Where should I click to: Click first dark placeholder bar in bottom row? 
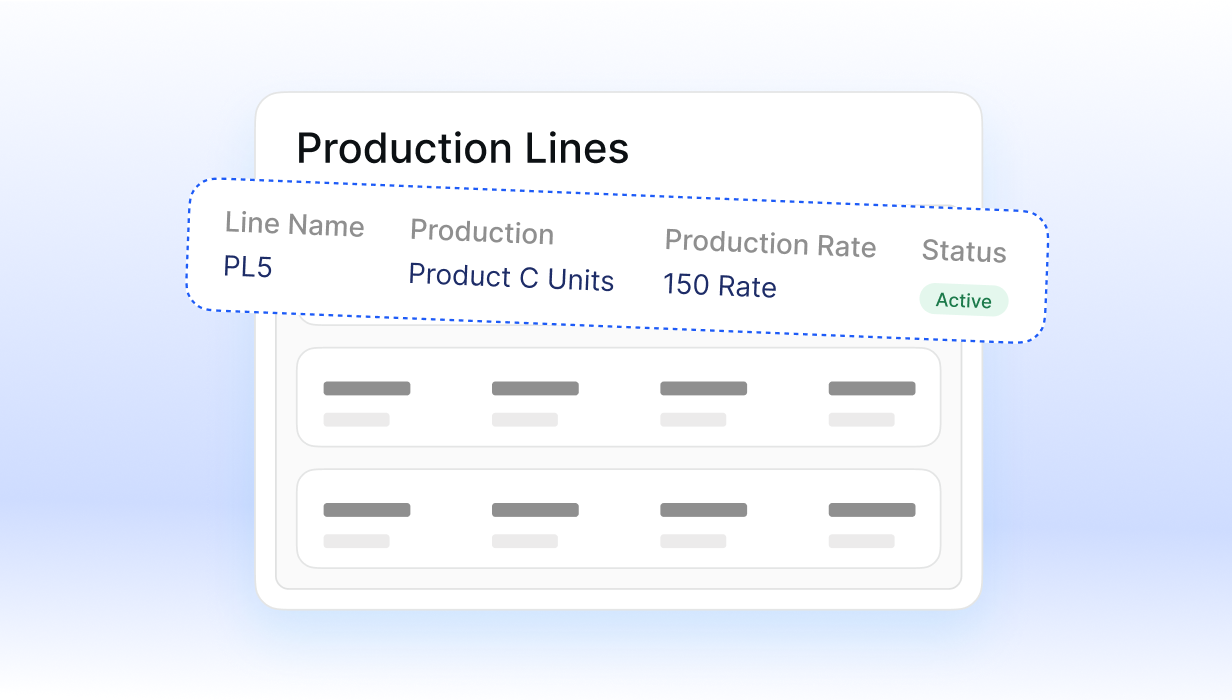pyautogui.click(x=367, y=510)
